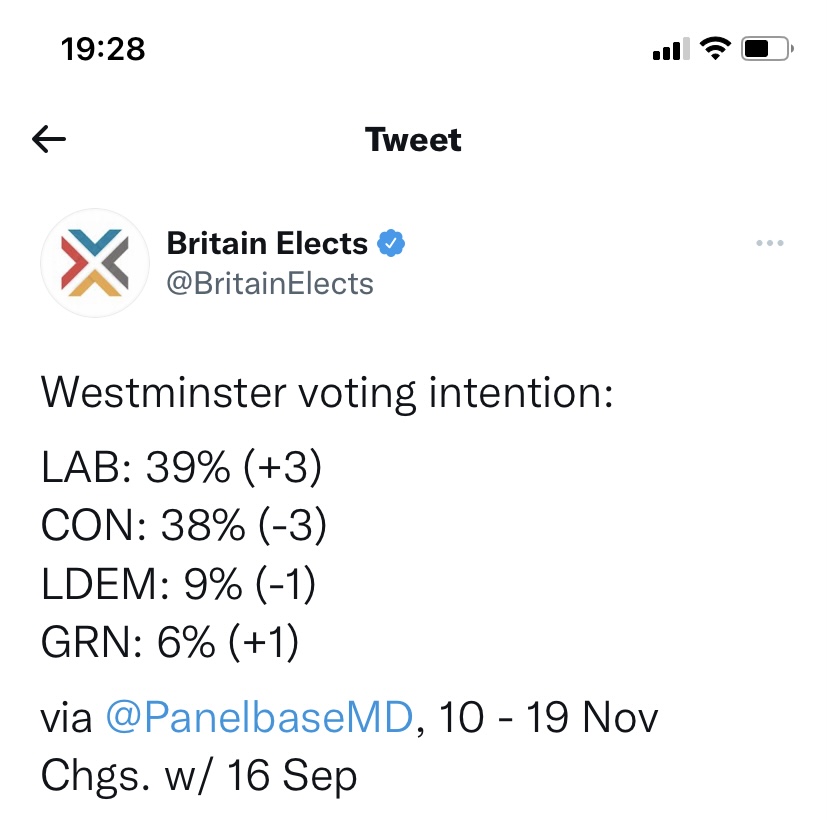Tap the CON: 38% (-3) line
Screen dimensions: 827x820
(x=184, y=526)
